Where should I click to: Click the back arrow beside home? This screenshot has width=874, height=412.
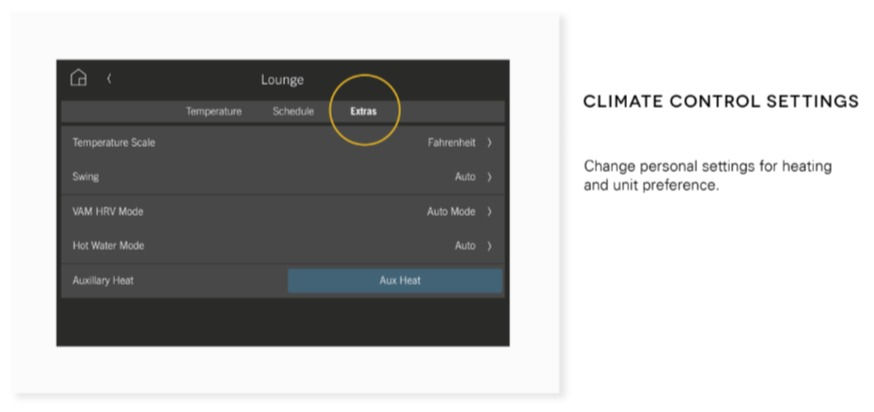click(x=109, y=79)
